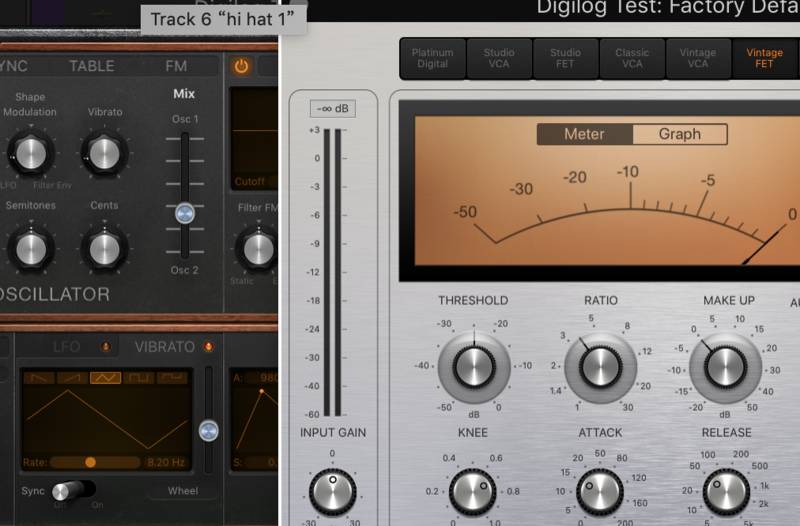Toggle the LFO Sync switch
Screen dimensions: 800x526
[x=73, y=491]
